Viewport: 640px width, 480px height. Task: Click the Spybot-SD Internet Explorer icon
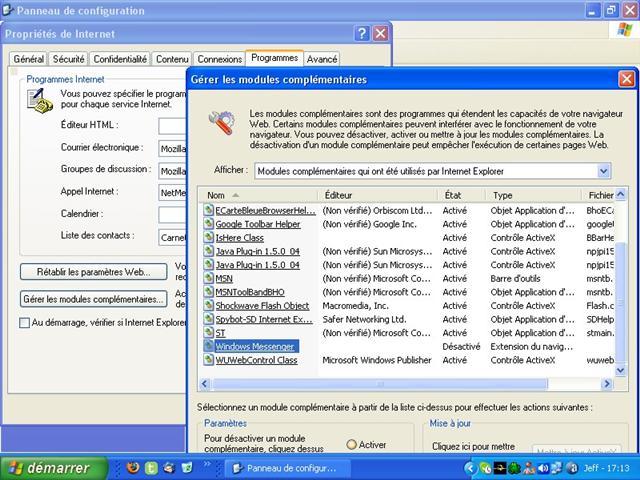[x=209, y=319]
